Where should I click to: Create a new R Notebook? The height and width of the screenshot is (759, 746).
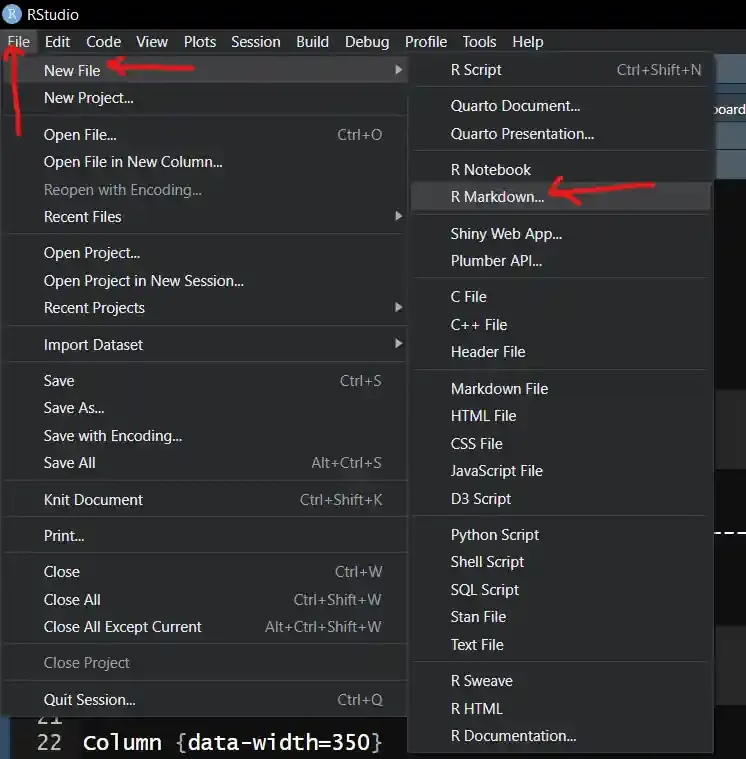(x=562, y=170)
